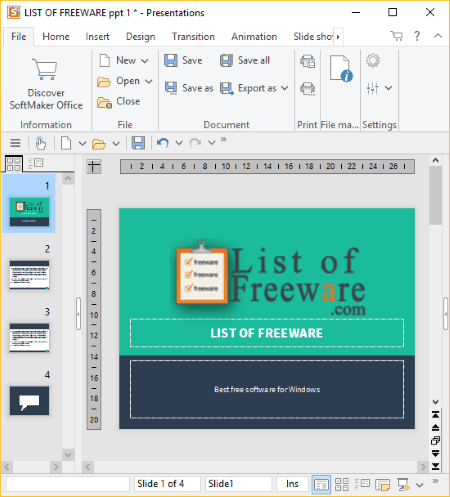Viewport: 450px width, 497px height.
Task: Open the help question mark icon
Action: (417, 36)
